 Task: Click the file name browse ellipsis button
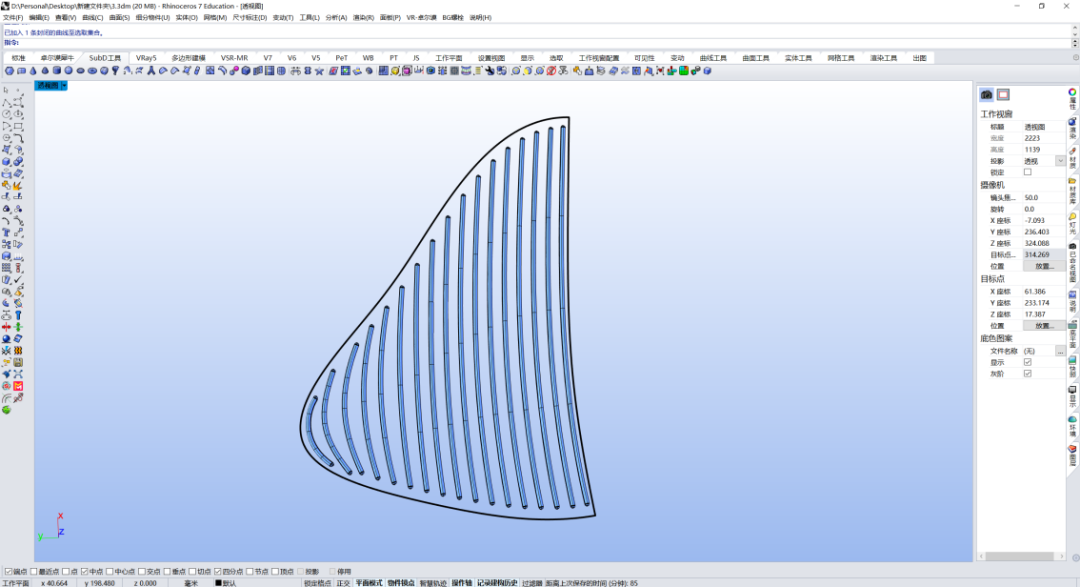[x=1060, y=351]
